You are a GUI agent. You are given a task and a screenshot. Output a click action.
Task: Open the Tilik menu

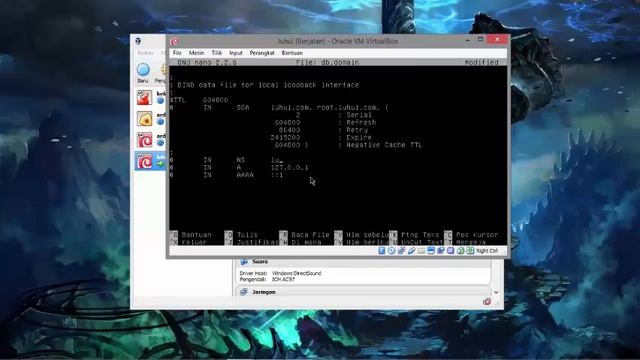pos(216,53)
